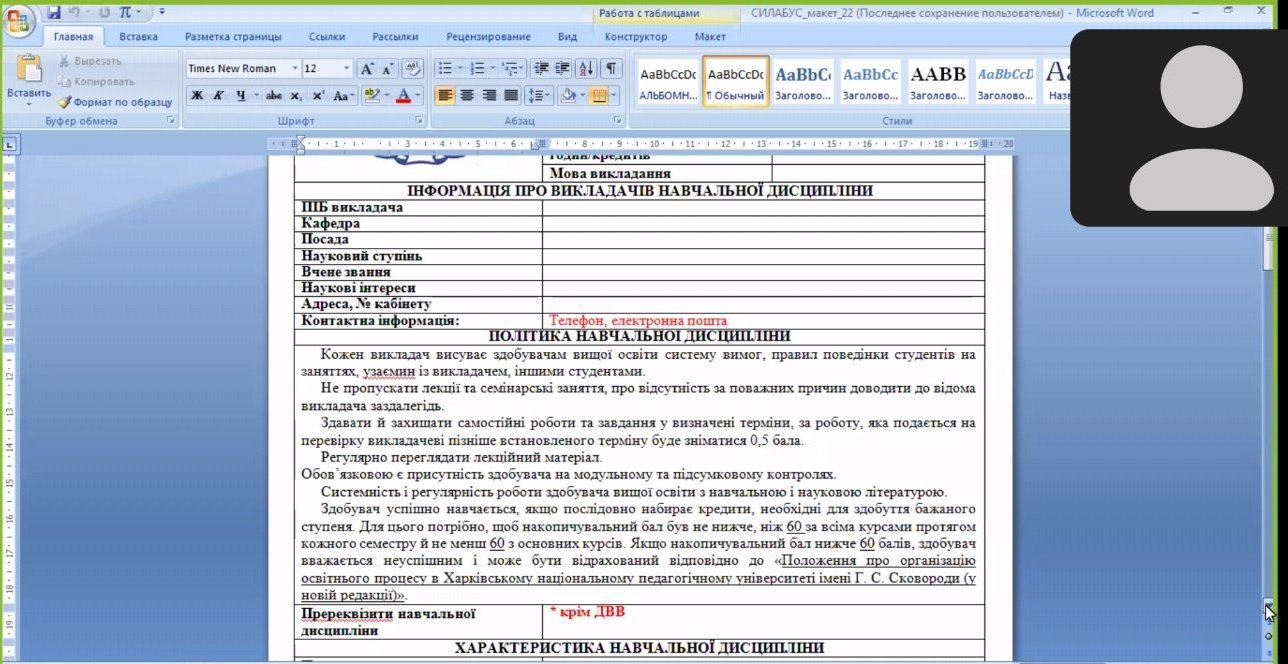Apply shading with the paint bucket

pos(568,96)
